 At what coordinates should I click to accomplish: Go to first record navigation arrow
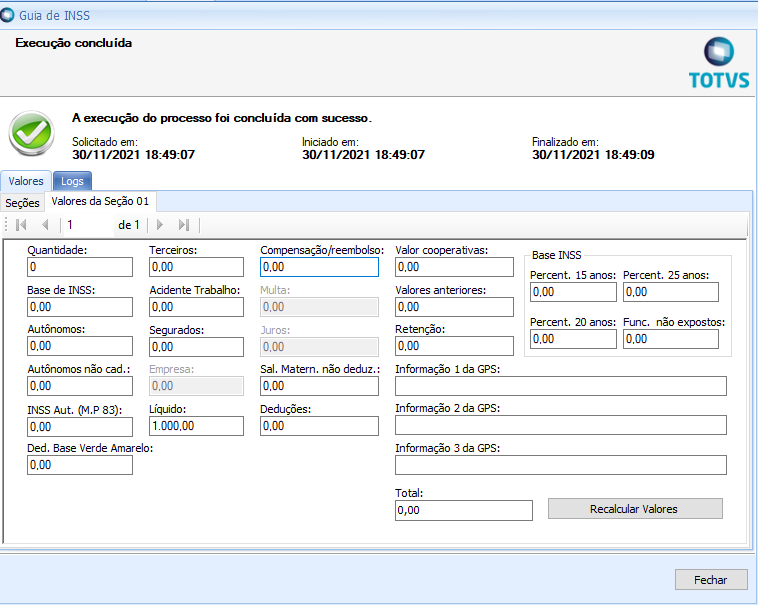click(21, 225)
